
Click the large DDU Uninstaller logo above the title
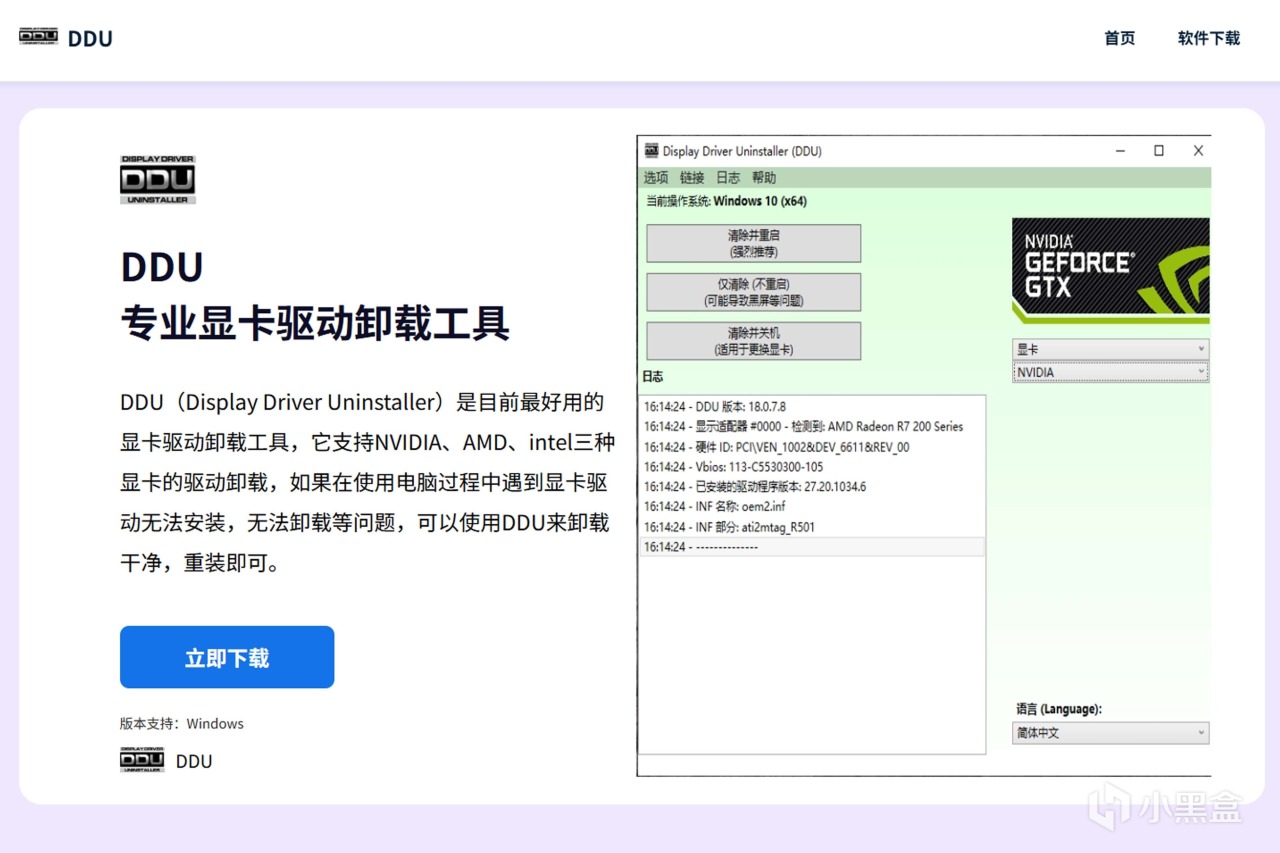[x=158, y=180]
